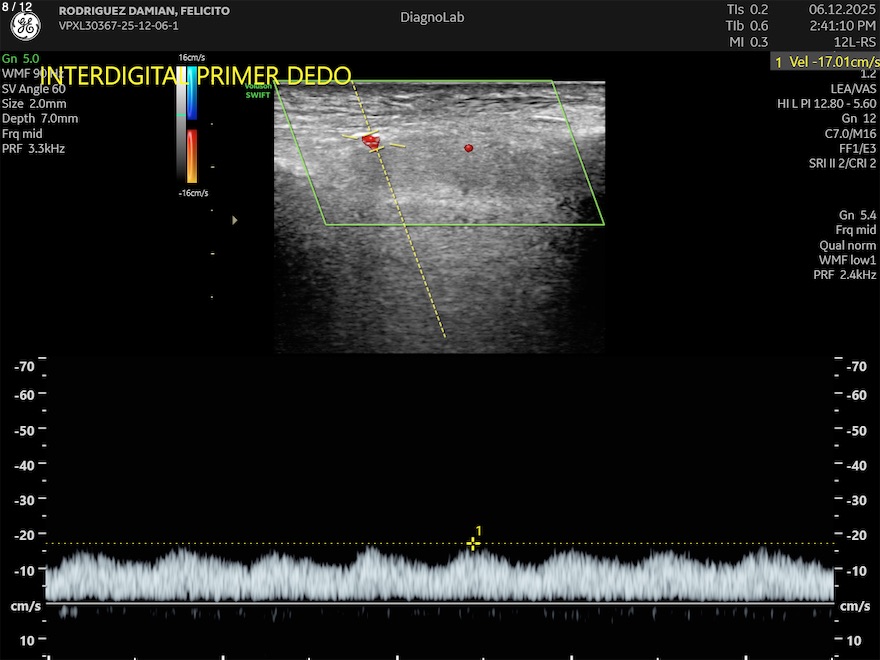Click the DiagnoLab institution title
Screen dimensions: 880x660
(x=432, y=17)
